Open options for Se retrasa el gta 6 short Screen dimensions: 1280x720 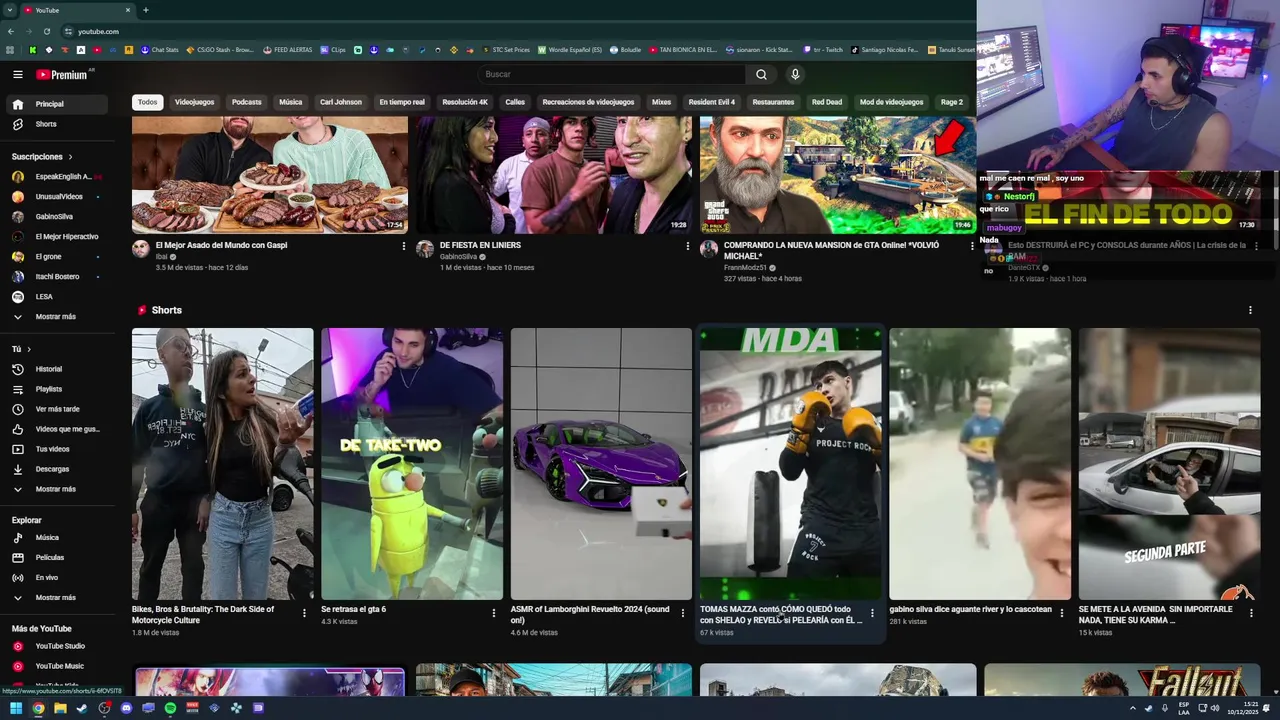[494, 613]
